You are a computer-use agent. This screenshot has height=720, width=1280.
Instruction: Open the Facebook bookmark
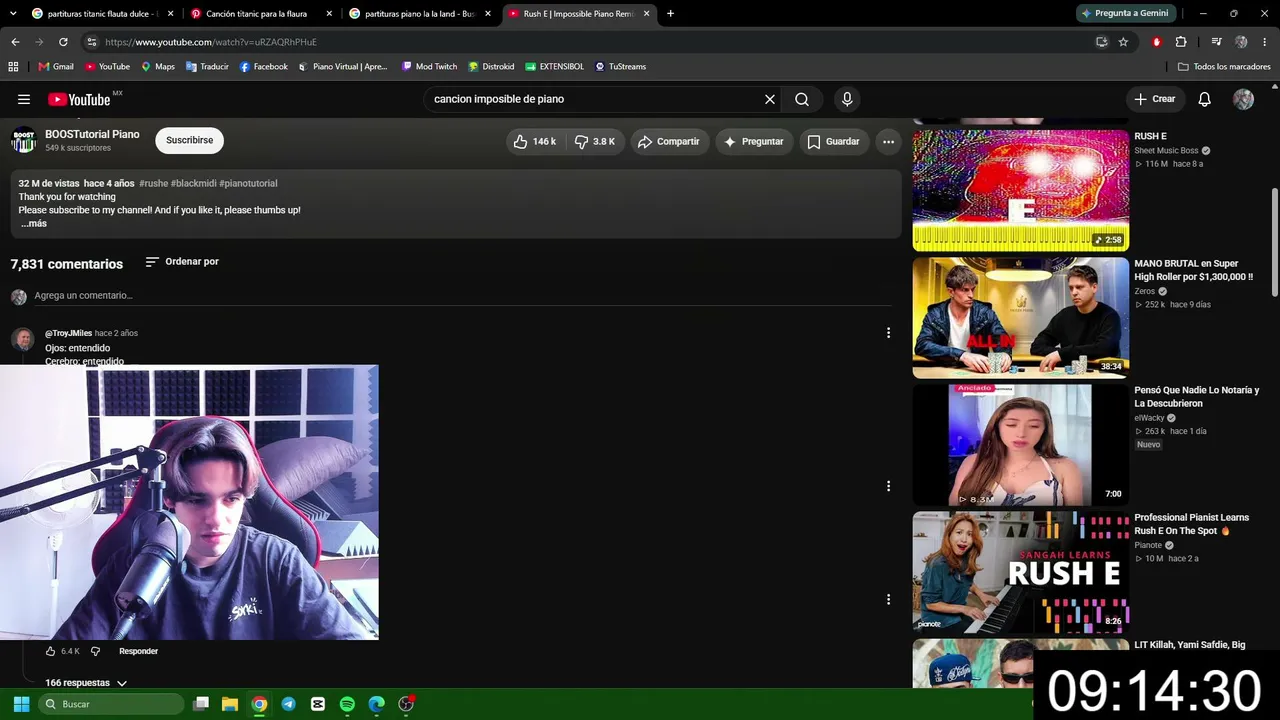(x=264, y=67)
